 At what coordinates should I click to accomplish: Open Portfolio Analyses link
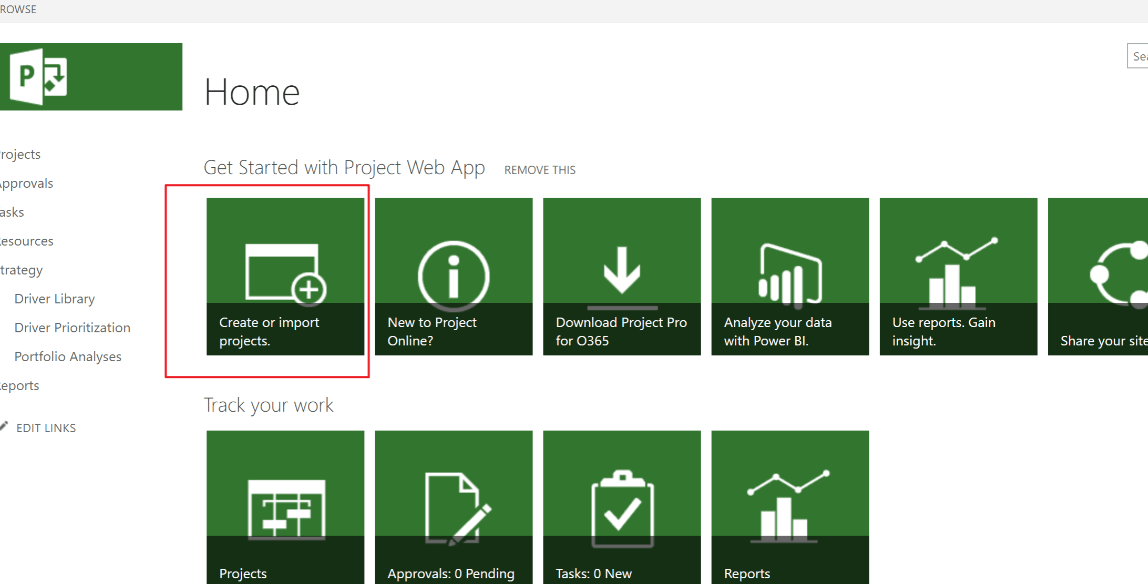68,356
